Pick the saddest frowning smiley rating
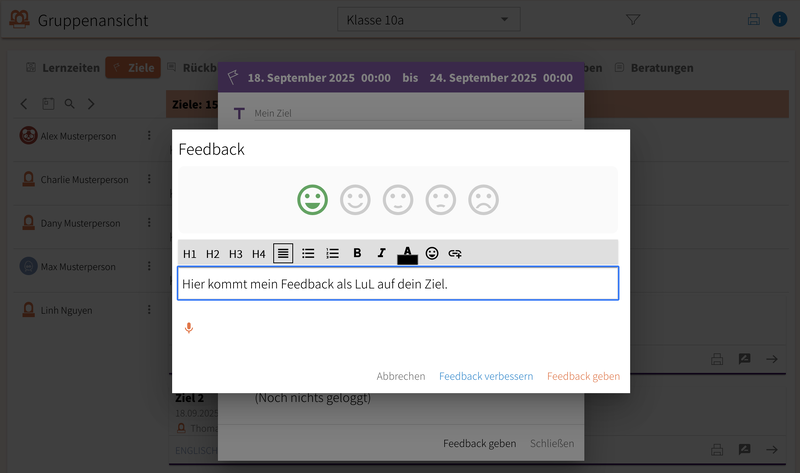 pos(483,200)
